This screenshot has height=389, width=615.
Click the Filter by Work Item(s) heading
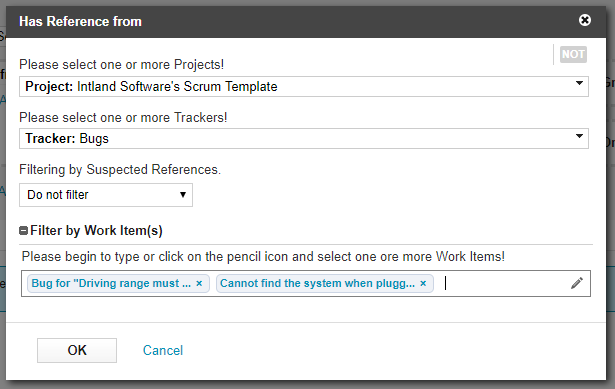(96, 231)
